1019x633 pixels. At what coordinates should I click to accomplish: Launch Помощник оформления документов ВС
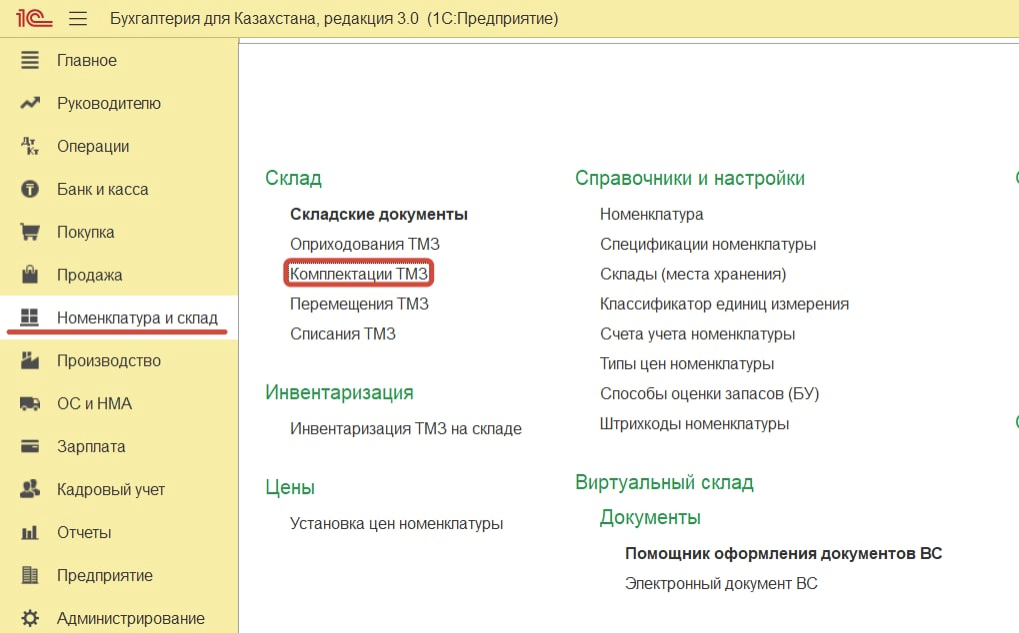pos(783,554)
